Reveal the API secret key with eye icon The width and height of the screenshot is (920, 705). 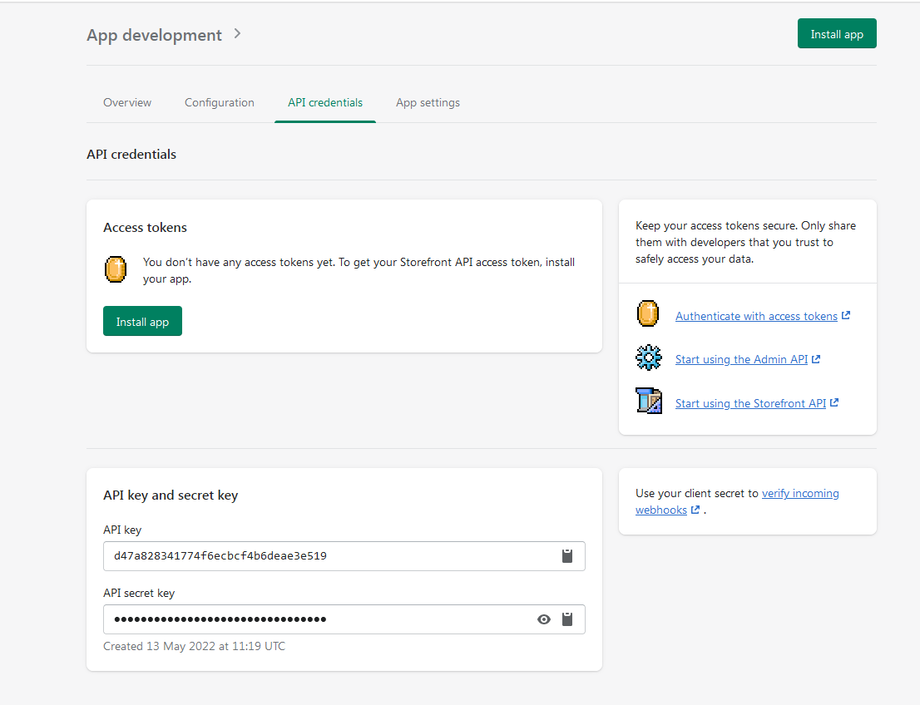point(544,619)
